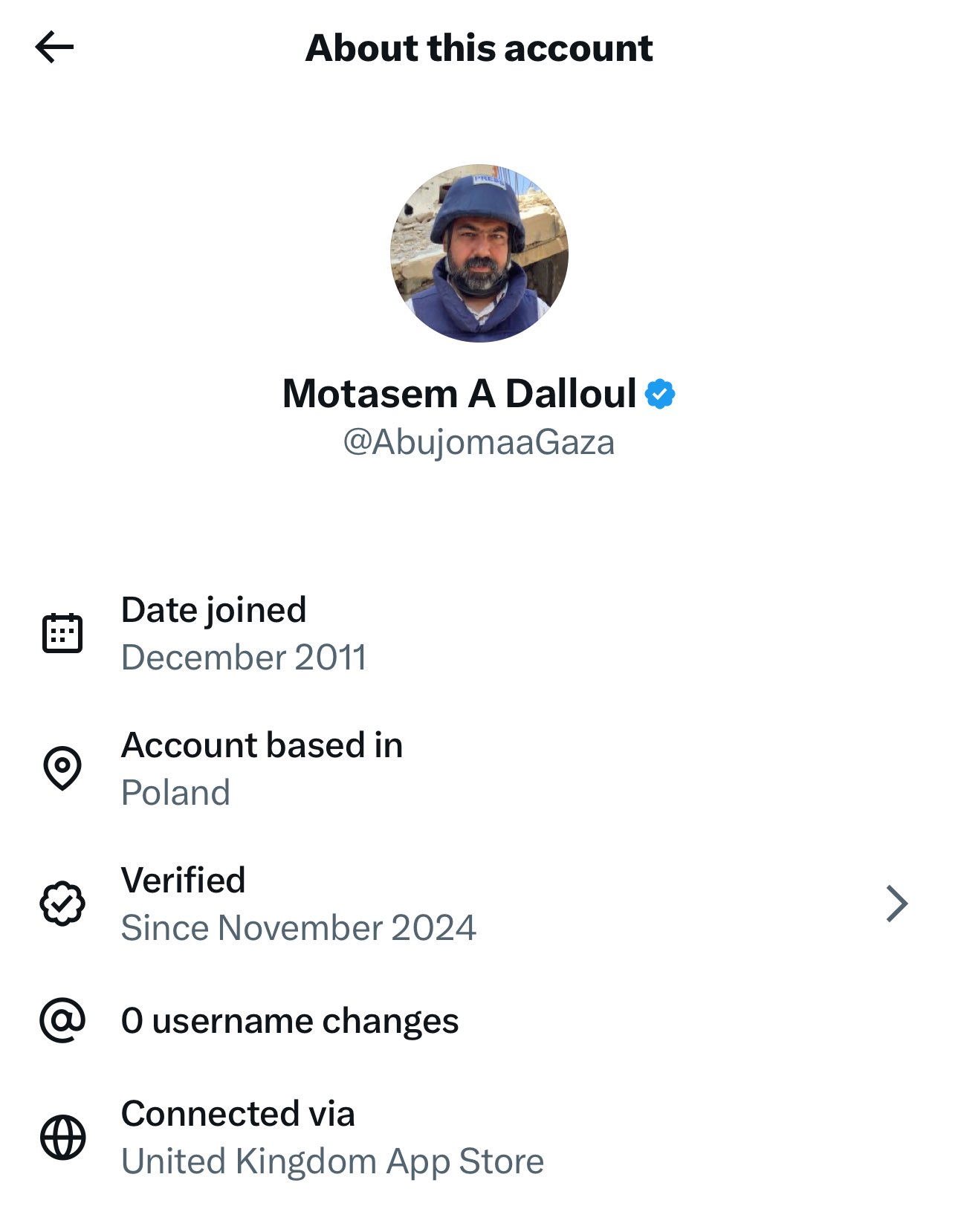
Task: Tap the December 2011 join date
Action: [244, 658]
